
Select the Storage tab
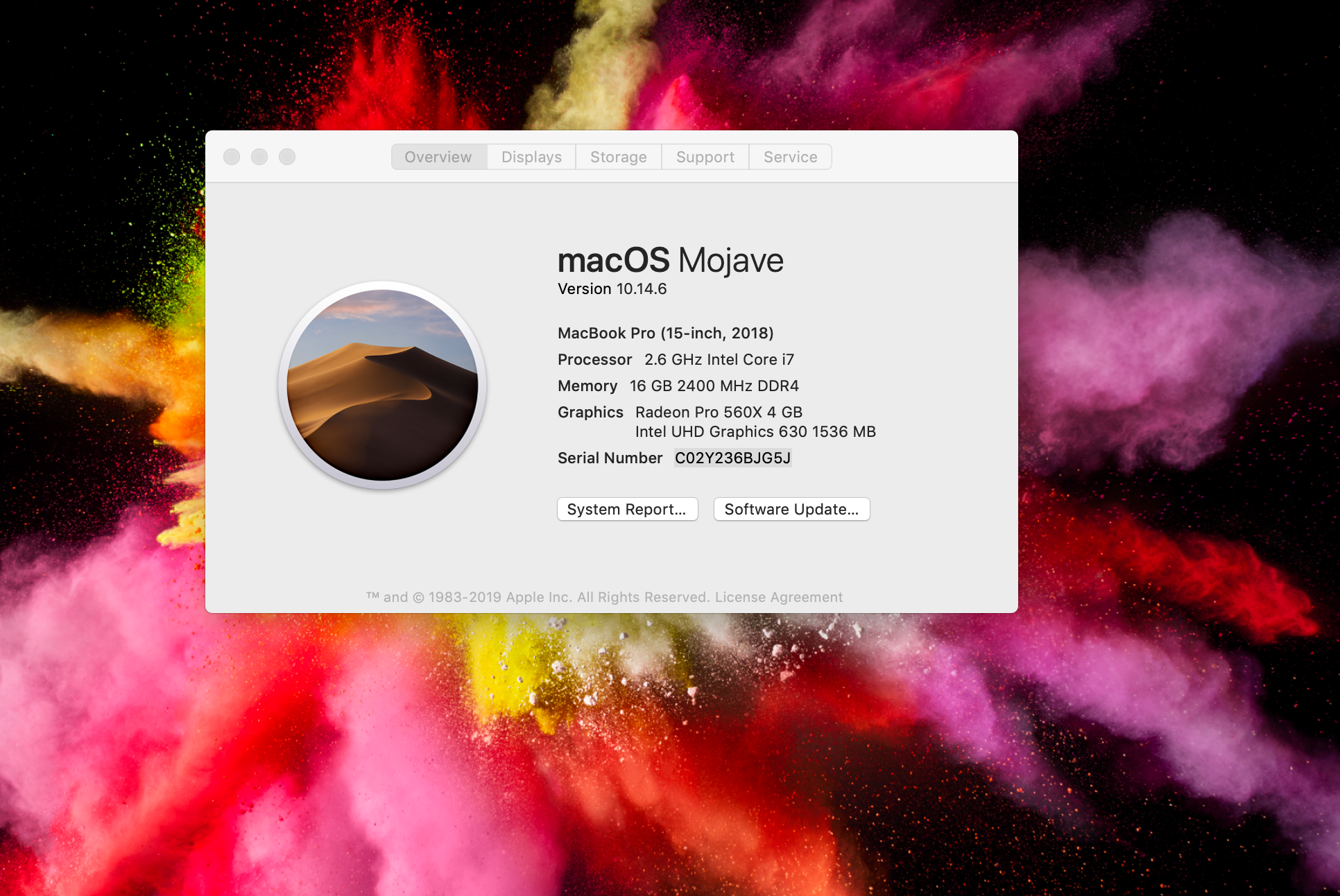618,157
